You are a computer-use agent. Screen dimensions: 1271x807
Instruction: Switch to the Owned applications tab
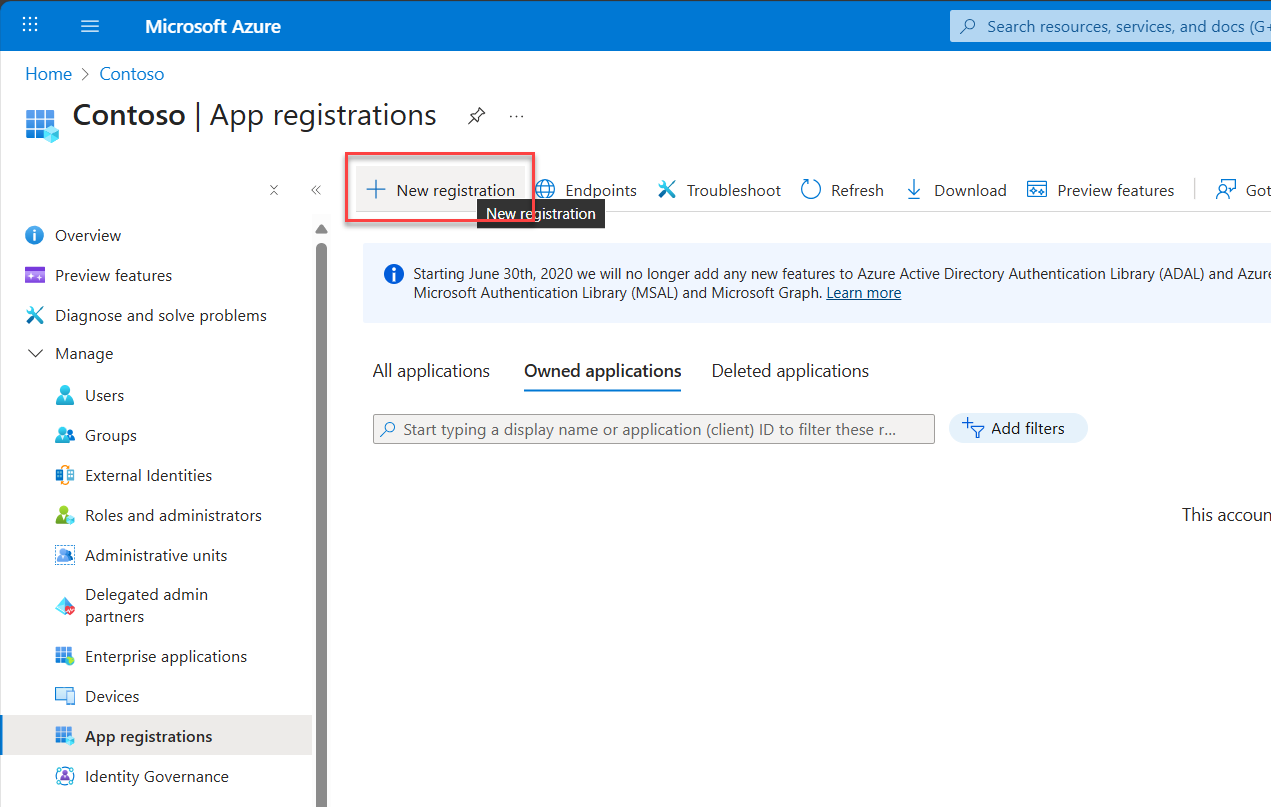pos(603,371)
